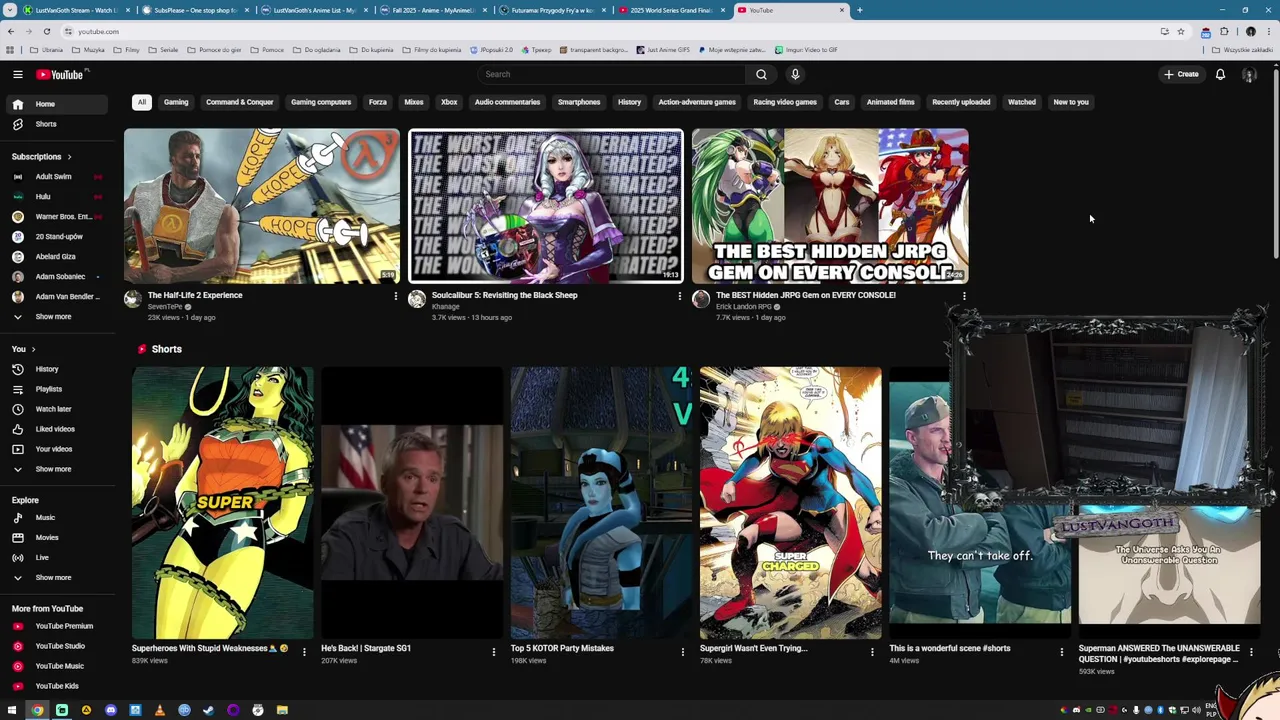Open the Abelard Giza subscription
This screenshot has height=720, width=1280.
(58, 257)
